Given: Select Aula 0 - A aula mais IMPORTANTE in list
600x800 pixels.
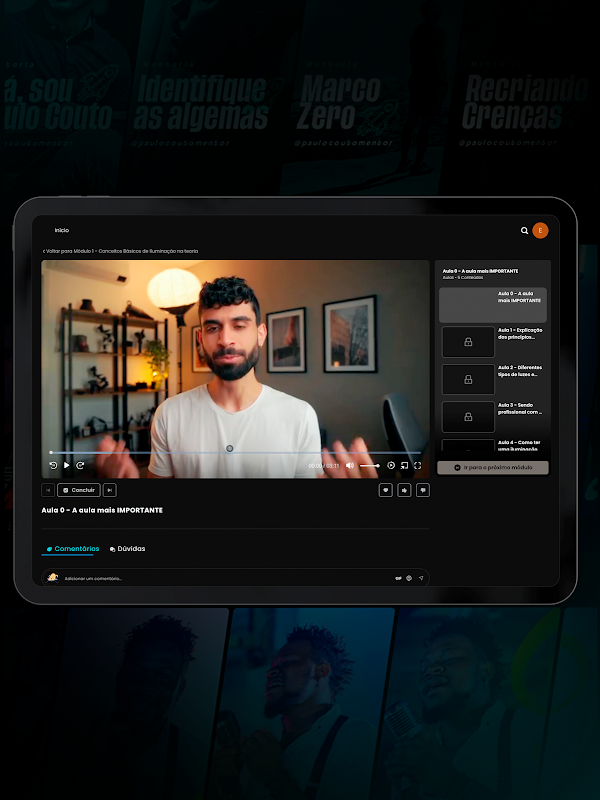Looking at the screenshot, I should (493, 305).
